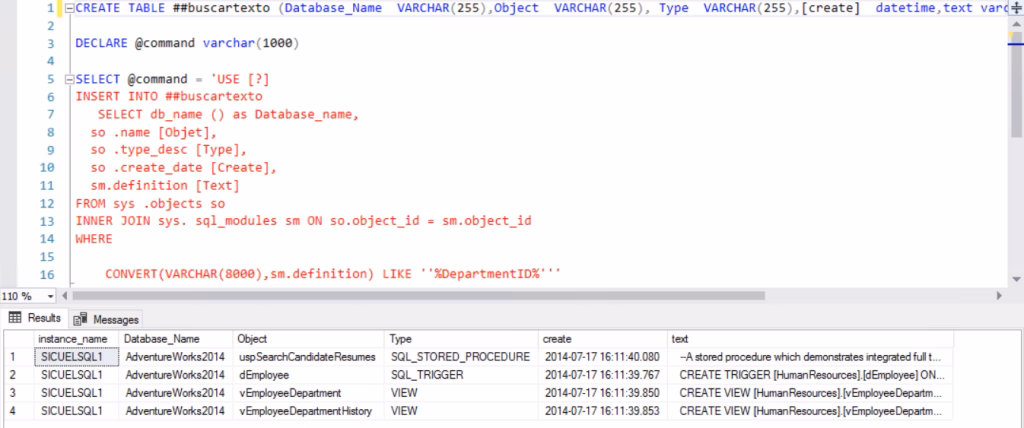Click the horizontal scrollbar left arrow
1024x428 pixels.
(65, 296)
